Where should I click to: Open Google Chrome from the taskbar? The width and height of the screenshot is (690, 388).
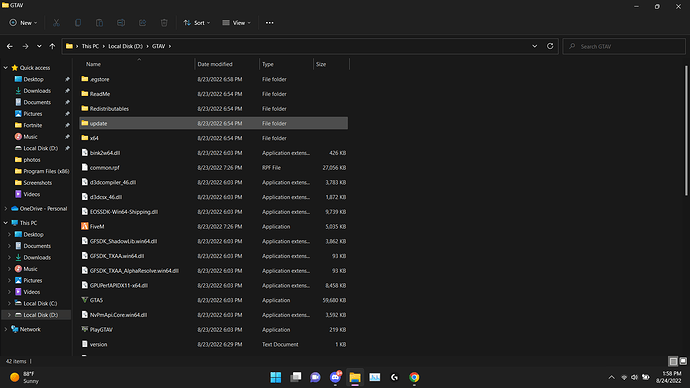414,377
